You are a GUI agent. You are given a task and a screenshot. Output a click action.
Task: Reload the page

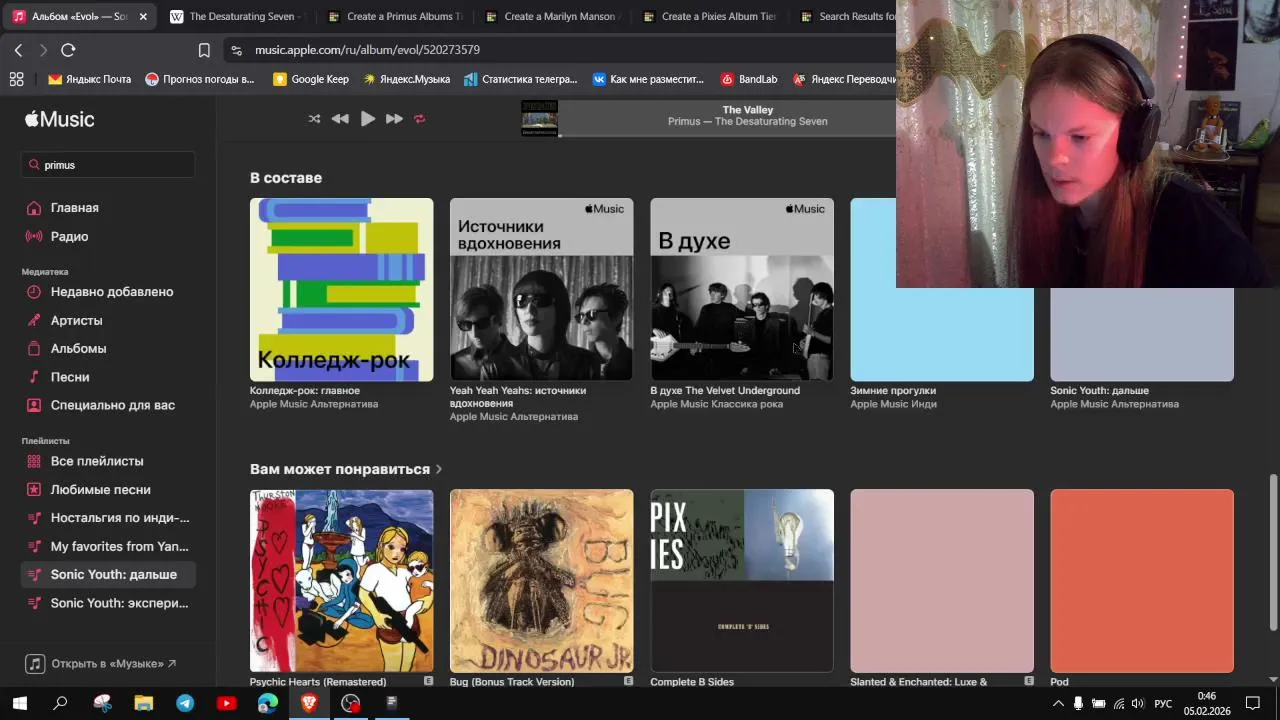click(68, 50)
